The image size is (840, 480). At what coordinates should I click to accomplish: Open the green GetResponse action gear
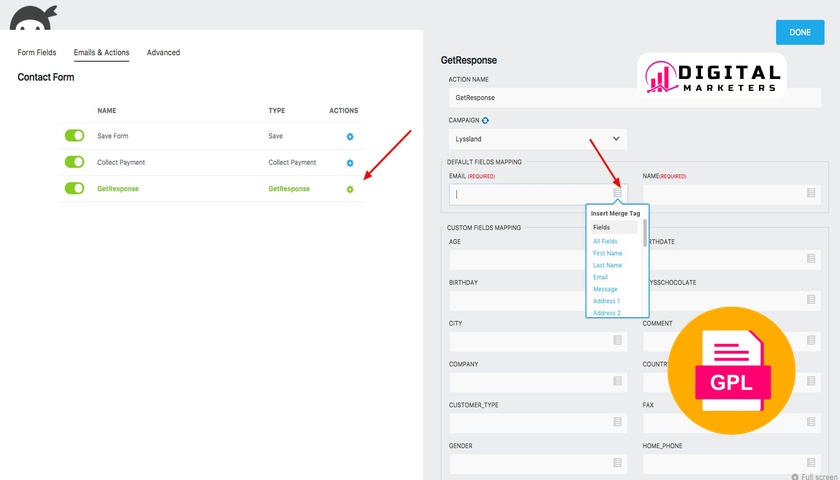click(350, 189)
